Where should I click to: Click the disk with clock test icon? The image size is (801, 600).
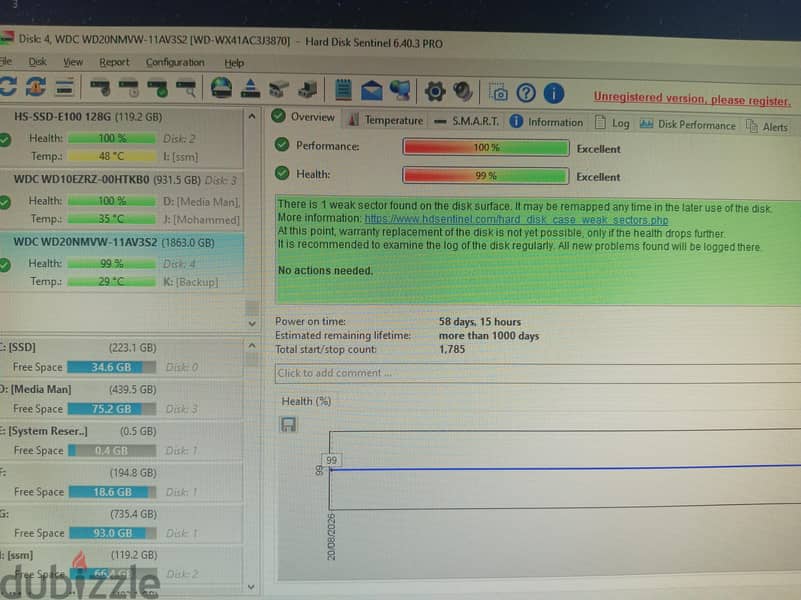click(129, 88)
